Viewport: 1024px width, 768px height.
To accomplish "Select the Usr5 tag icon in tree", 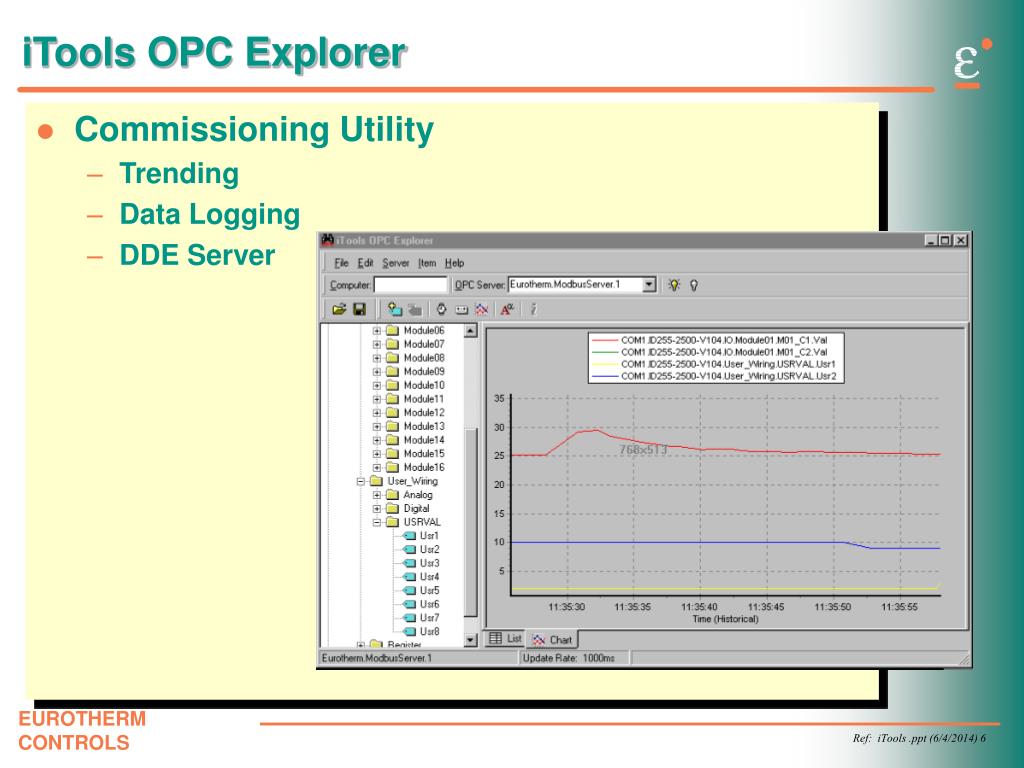I will [409, 590].
